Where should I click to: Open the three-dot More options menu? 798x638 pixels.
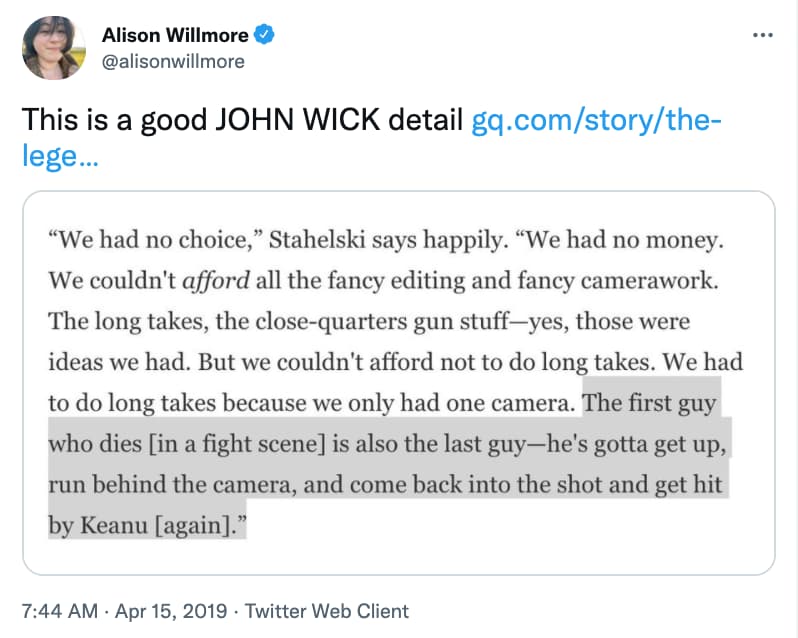tap(762, 35)
